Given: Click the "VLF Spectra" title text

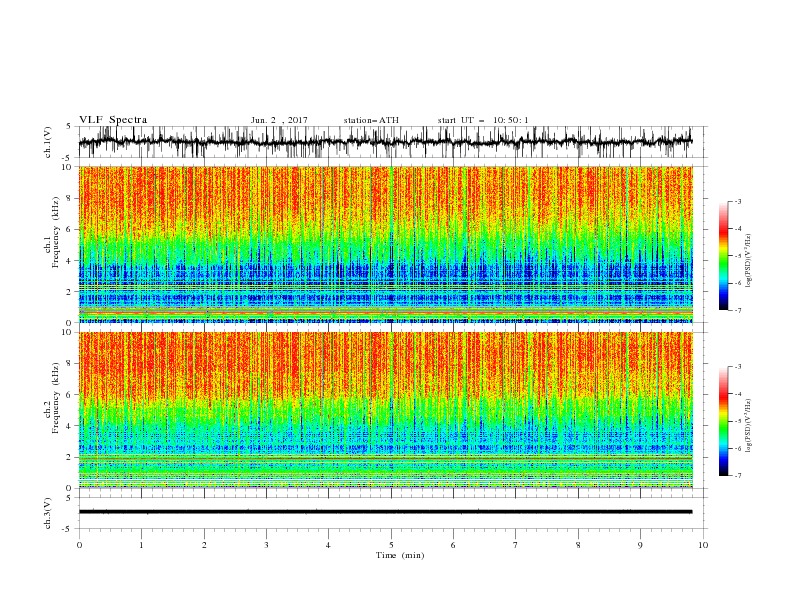Looking at the screenshot, I should (113, 120).
